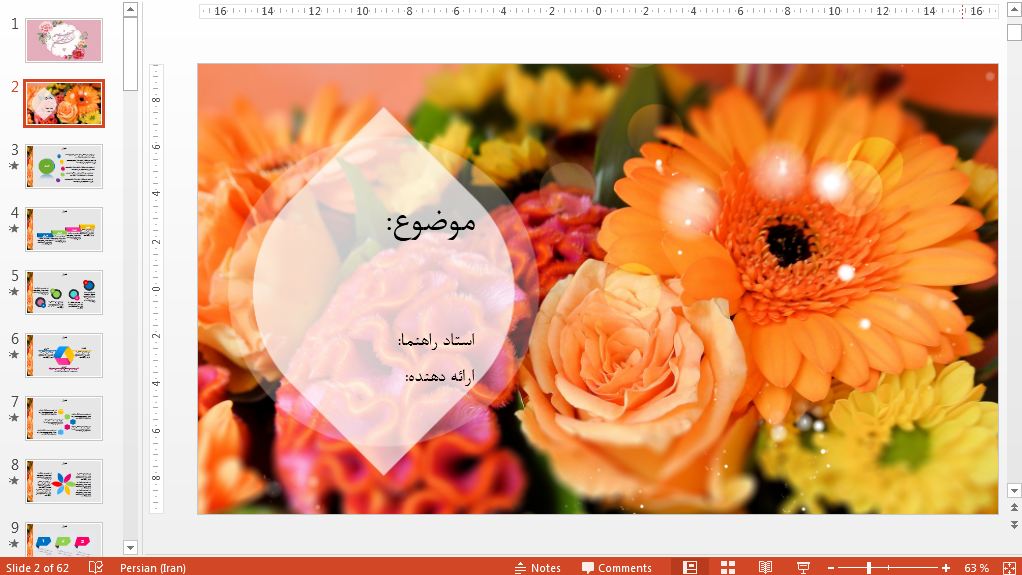The height and width of the screenshot is (575, 1022).
Task: Start the Slide Show view
Action: 803,567
